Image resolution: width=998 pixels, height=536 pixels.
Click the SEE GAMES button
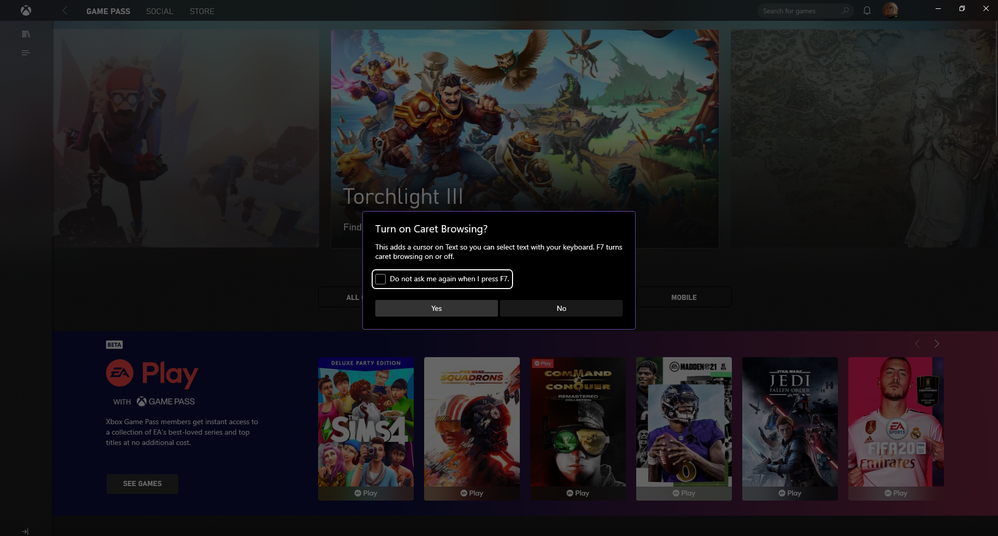142,484
